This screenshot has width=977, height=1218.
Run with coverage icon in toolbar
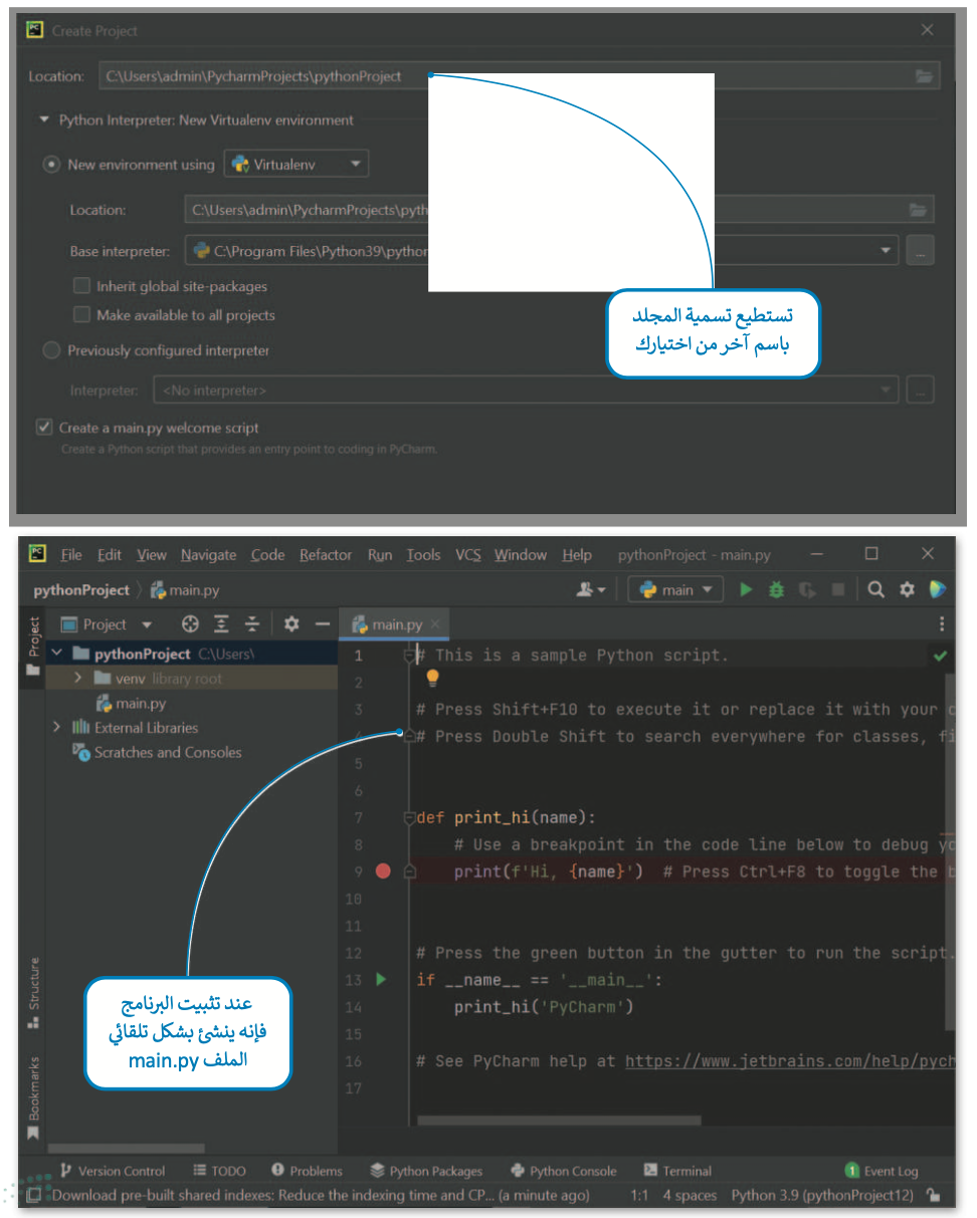click(808, 590)
